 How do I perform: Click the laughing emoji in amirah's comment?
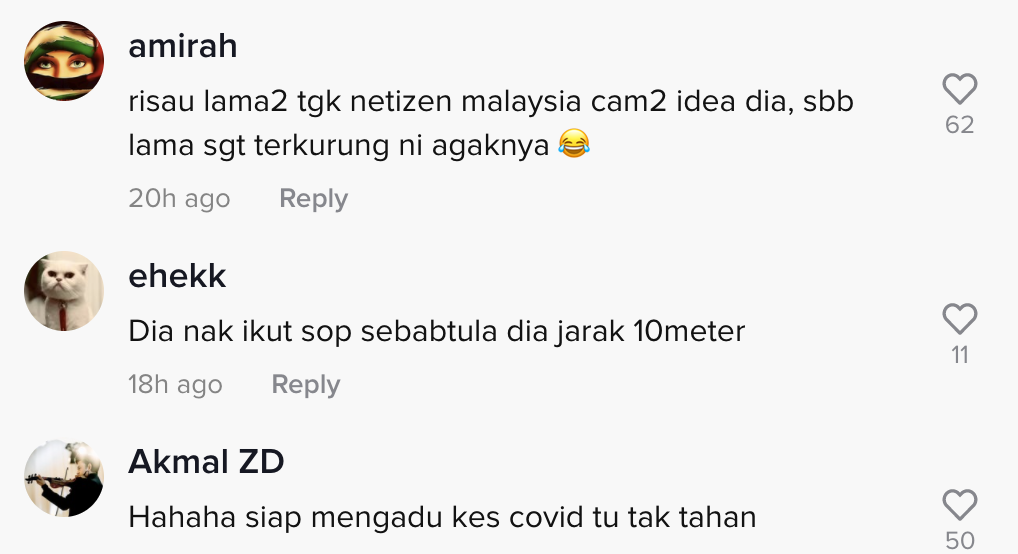coord(574,144)
